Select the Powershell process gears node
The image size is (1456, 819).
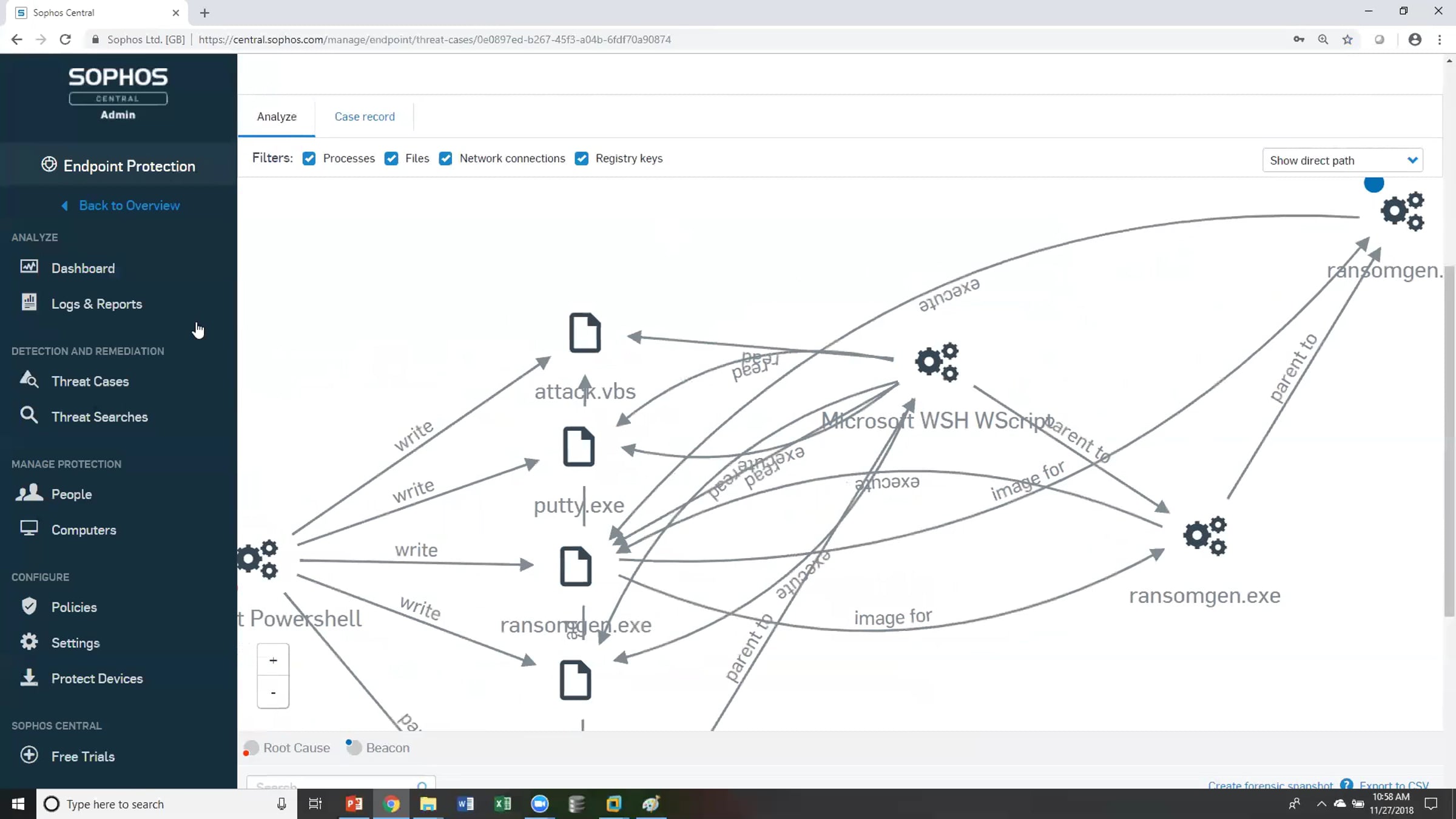[x=258, y=559]
